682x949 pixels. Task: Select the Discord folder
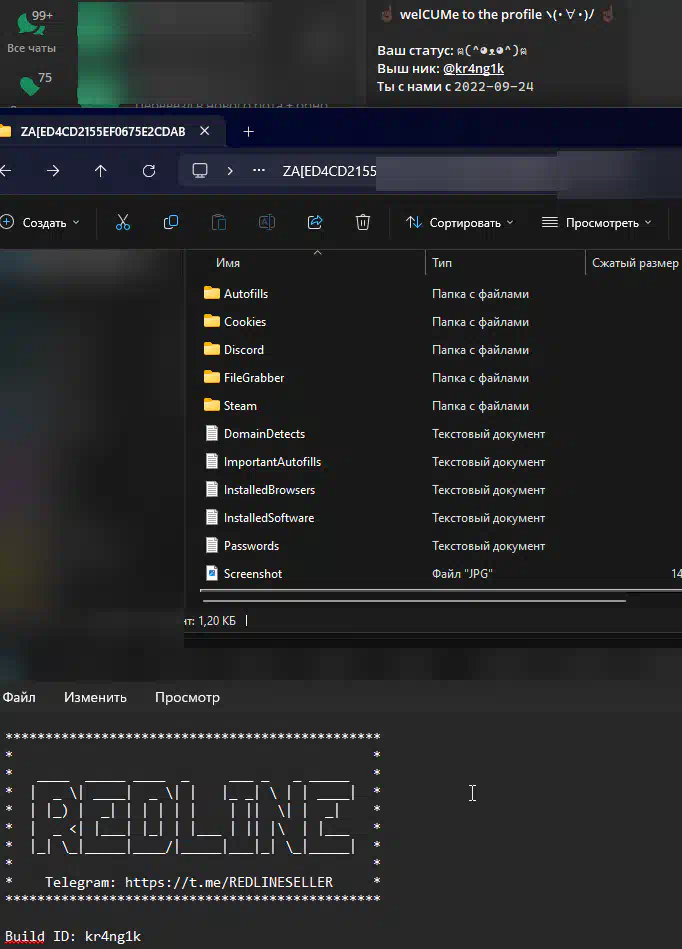243,349
